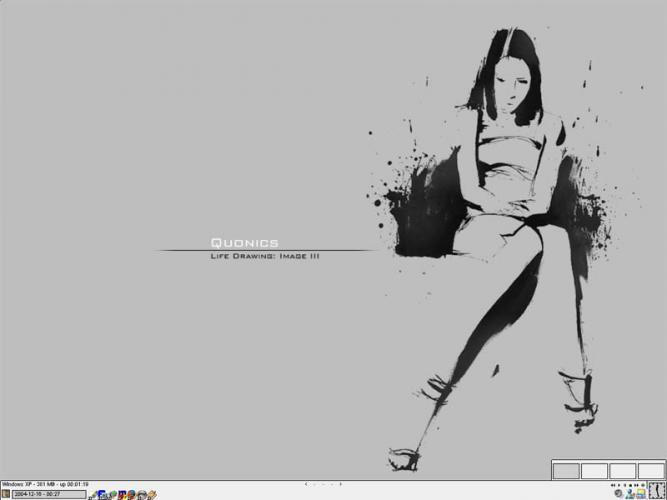
Task: Click the left arrow in the bottom center bar
Action: click(x=306, y=484)
